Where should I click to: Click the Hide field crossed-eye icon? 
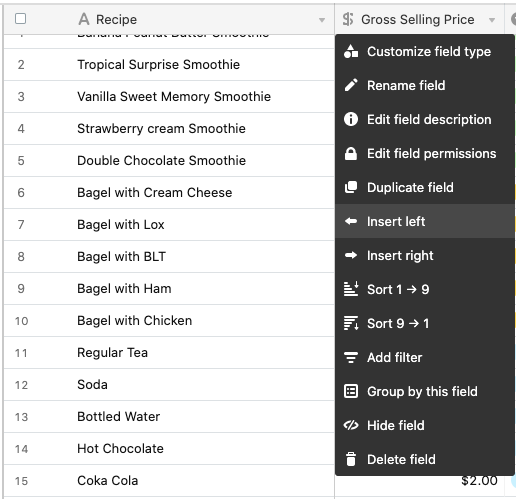(x=351, y=425)
